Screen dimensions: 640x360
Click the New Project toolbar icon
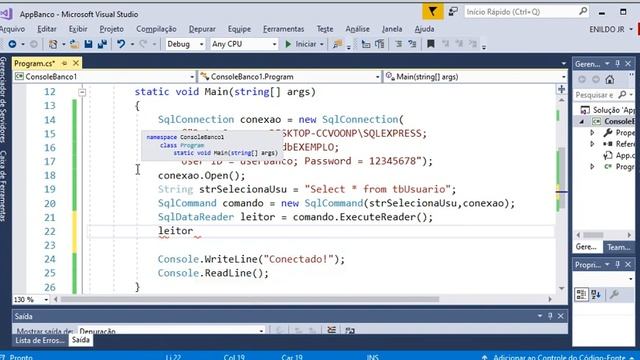(x=53, y=44)
